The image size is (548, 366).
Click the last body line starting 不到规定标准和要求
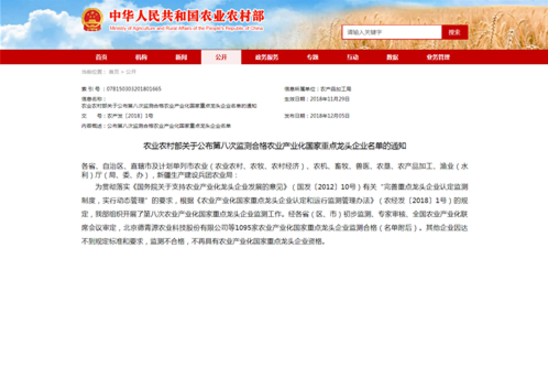[204, 241]
